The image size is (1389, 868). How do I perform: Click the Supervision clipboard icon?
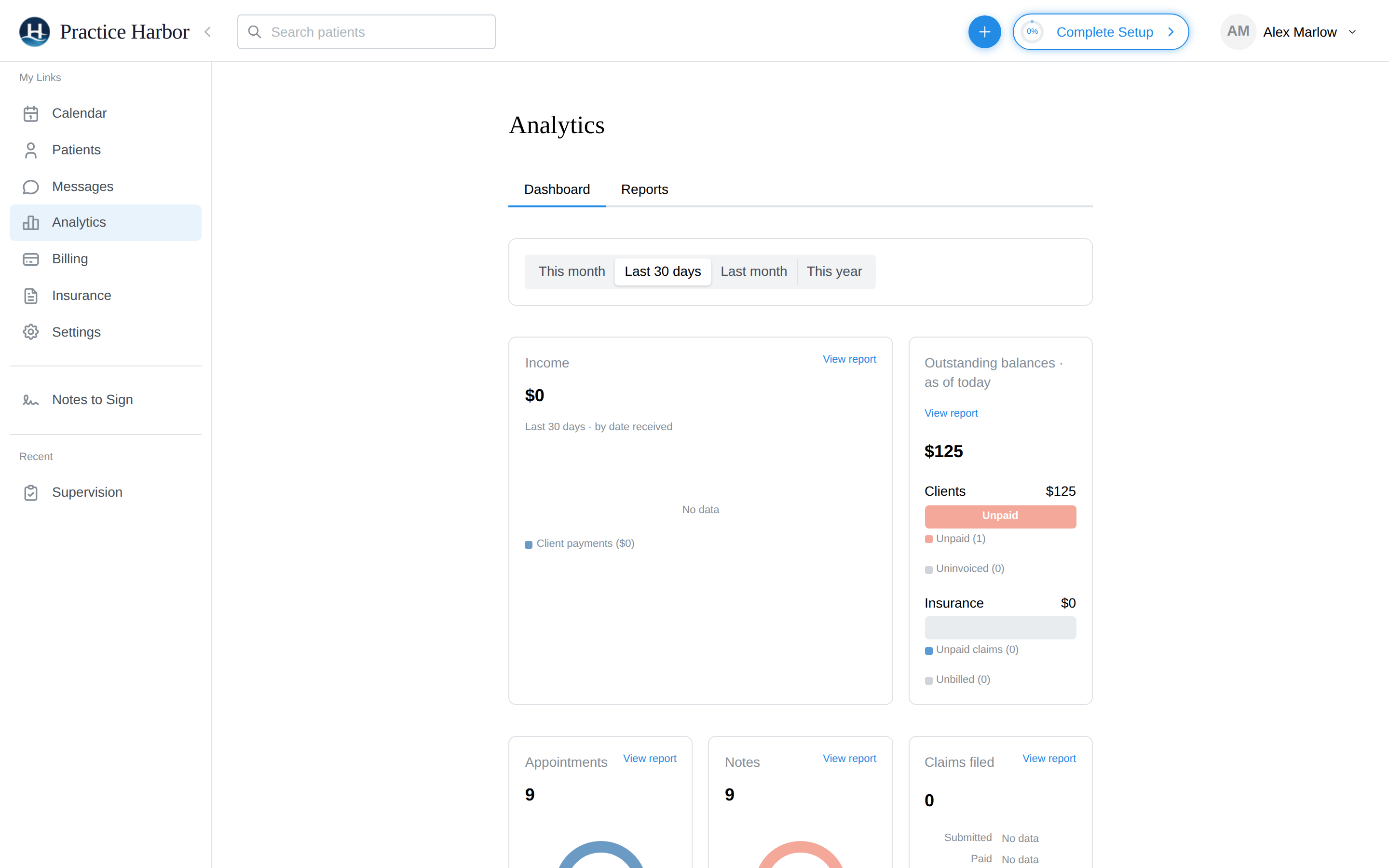[31, 492]
